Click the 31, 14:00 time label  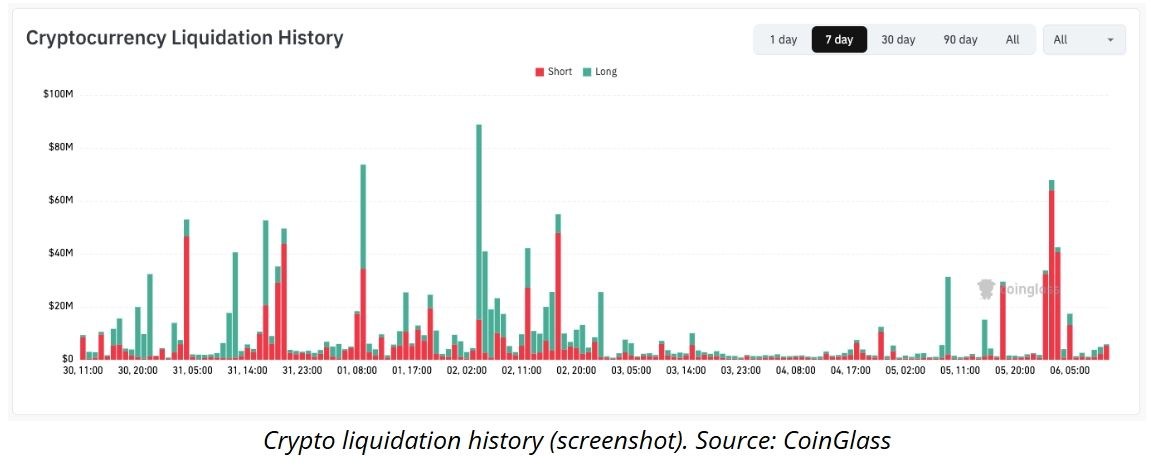tap(247, 371)
